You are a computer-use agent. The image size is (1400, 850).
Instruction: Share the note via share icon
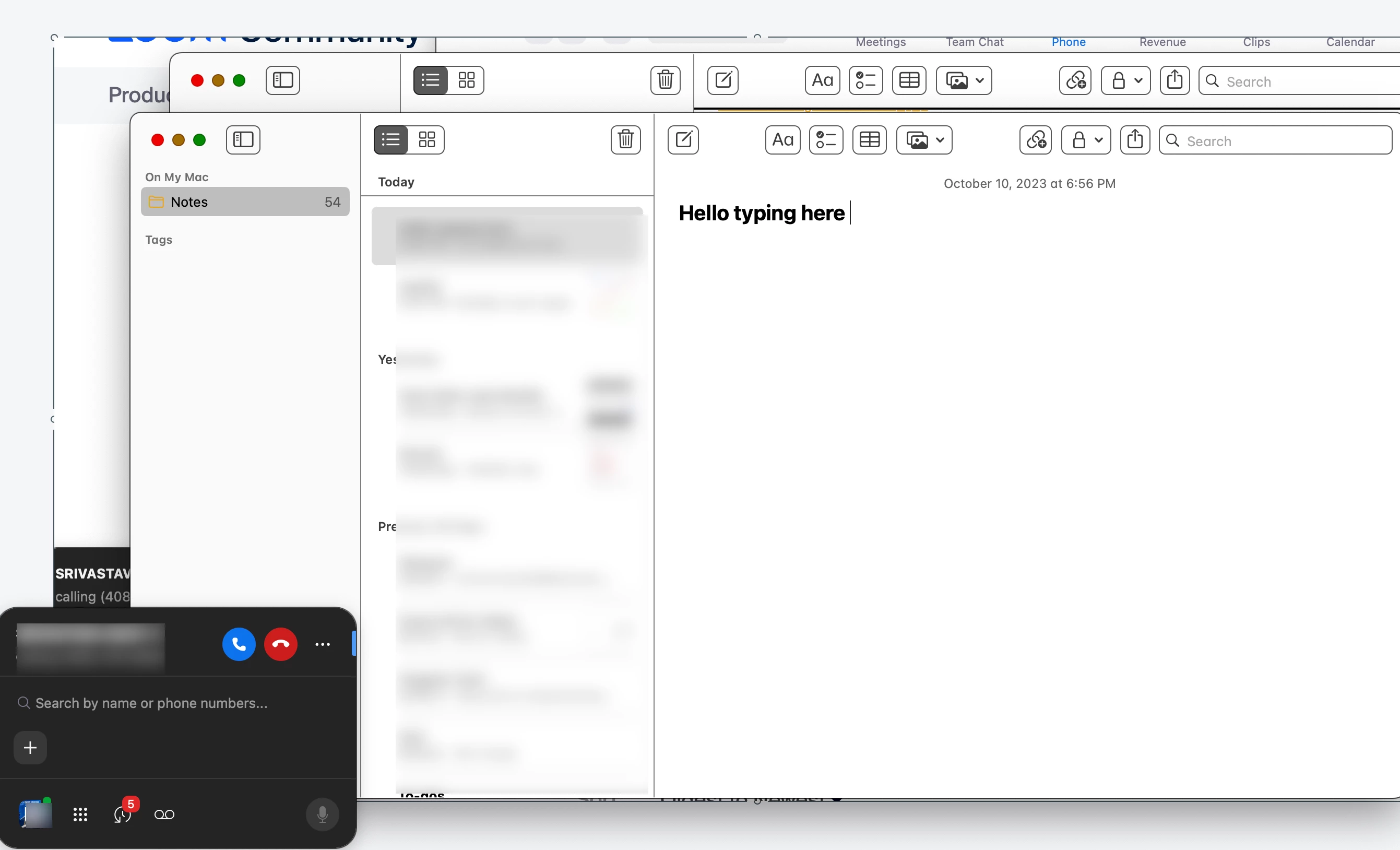(1135, 140)
